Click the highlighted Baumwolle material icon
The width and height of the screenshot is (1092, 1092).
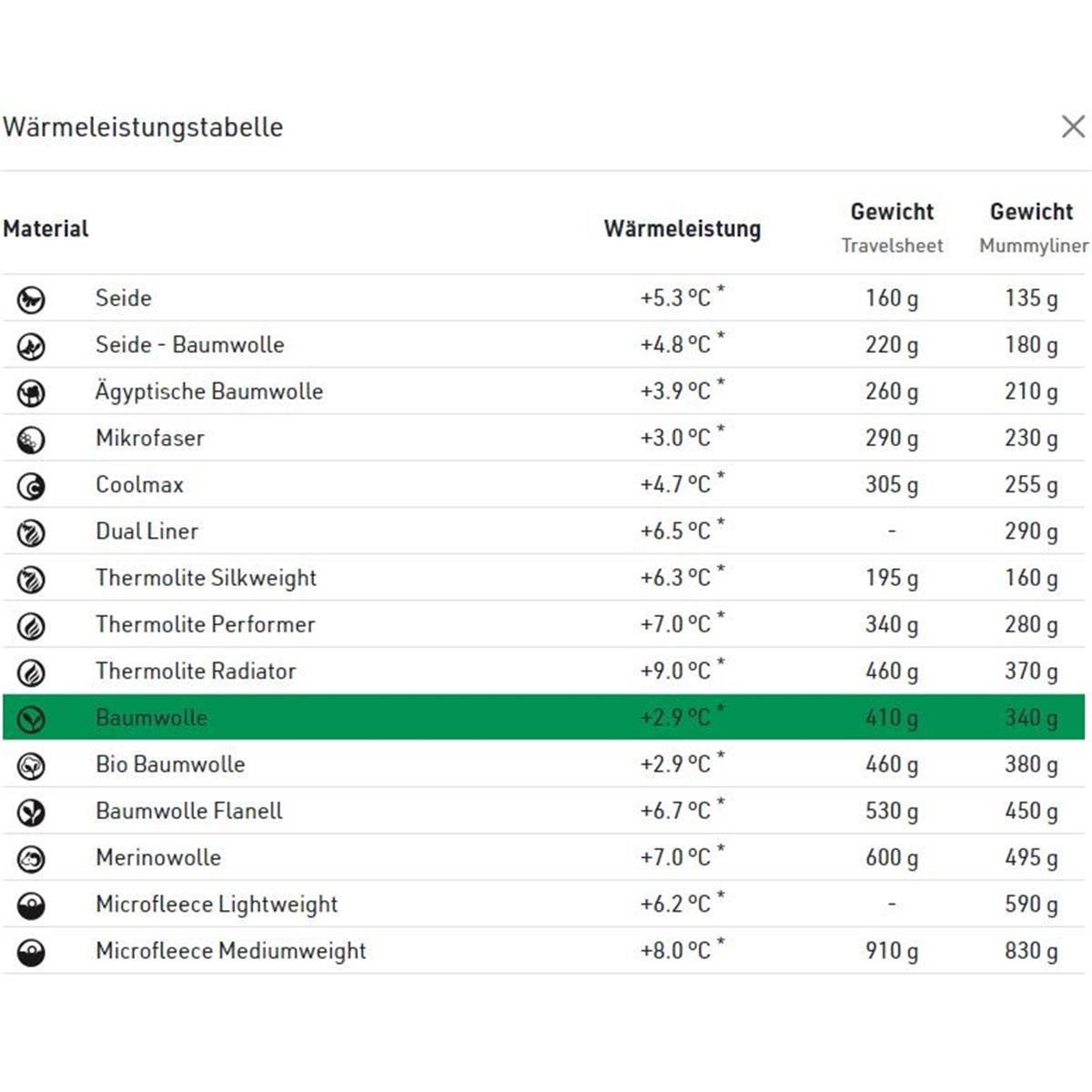tap(32, 719)
